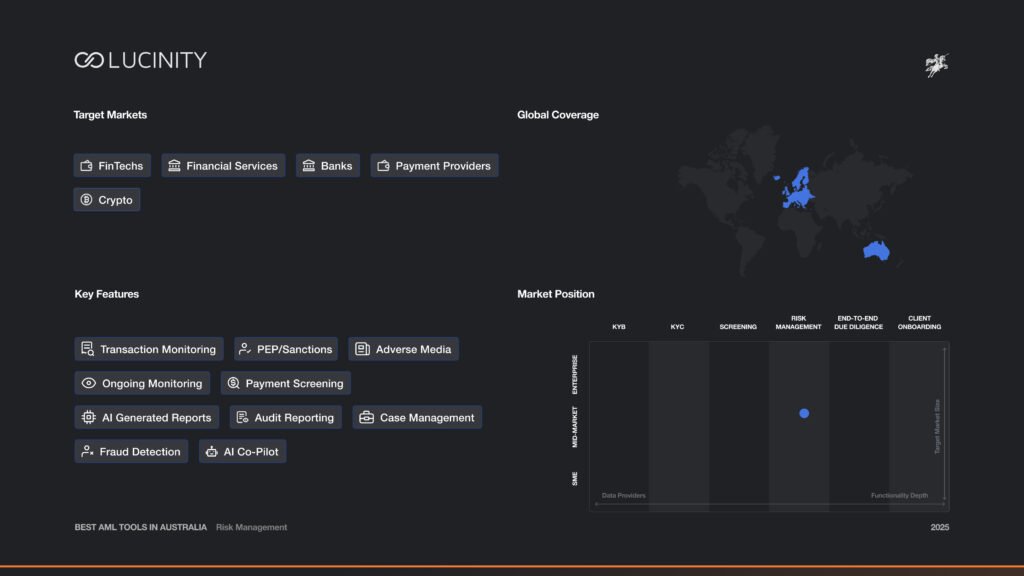The width and height of the screenshot is (1024, 576).
Task: Open the Payment Screening feature label
Action: (x=295, y=383)
